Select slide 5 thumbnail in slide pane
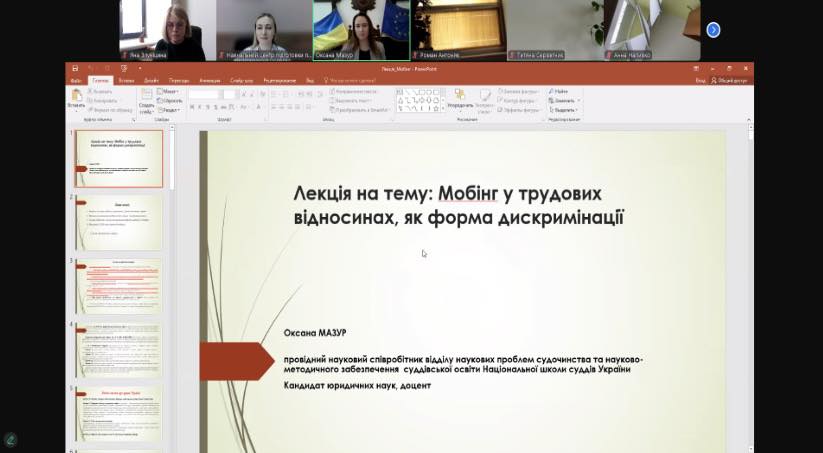Screen dimensions: 823x453 (x=119, y=414)
